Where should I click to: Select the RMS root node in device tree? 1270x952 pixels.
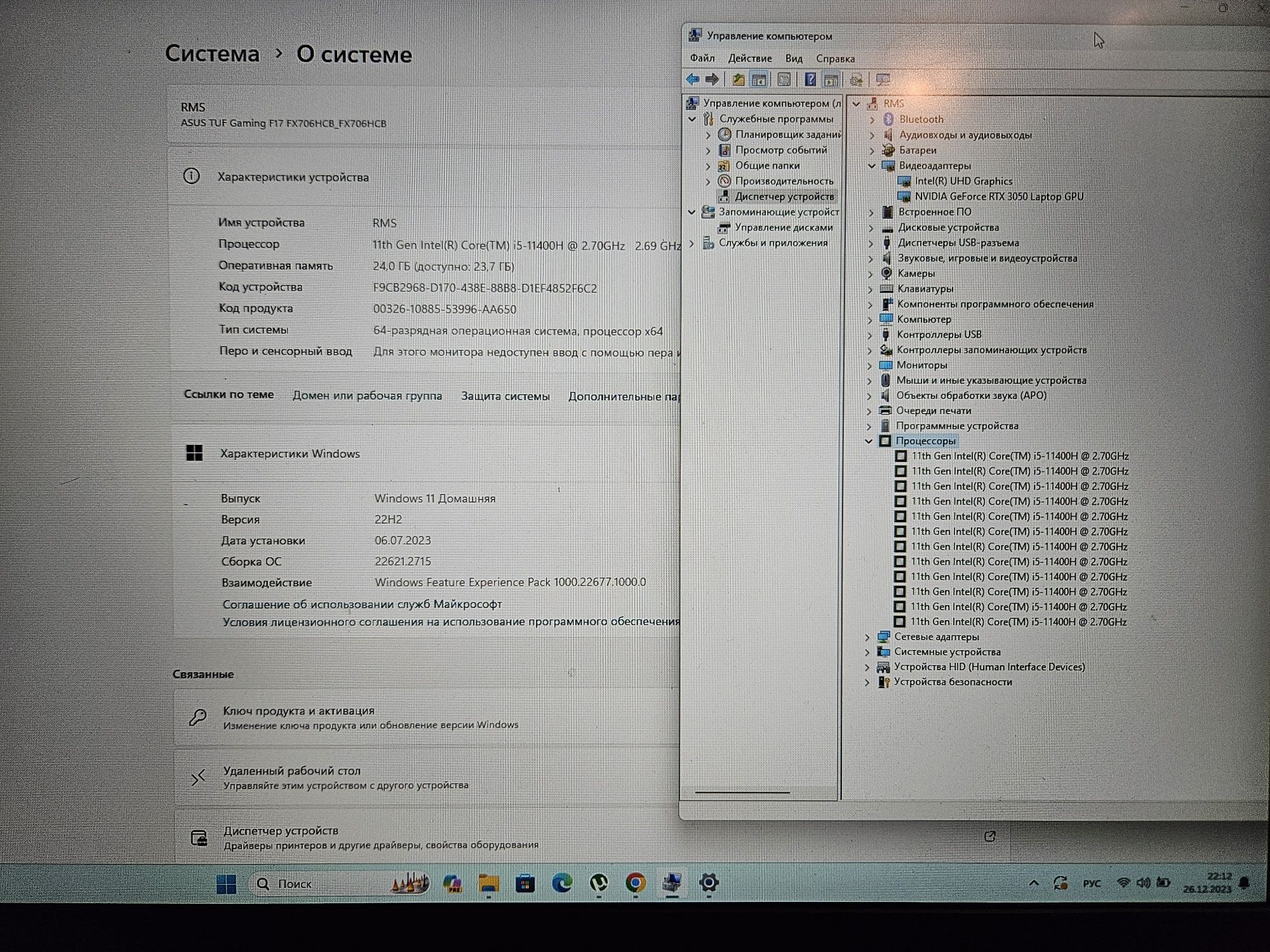coord(893,103)
